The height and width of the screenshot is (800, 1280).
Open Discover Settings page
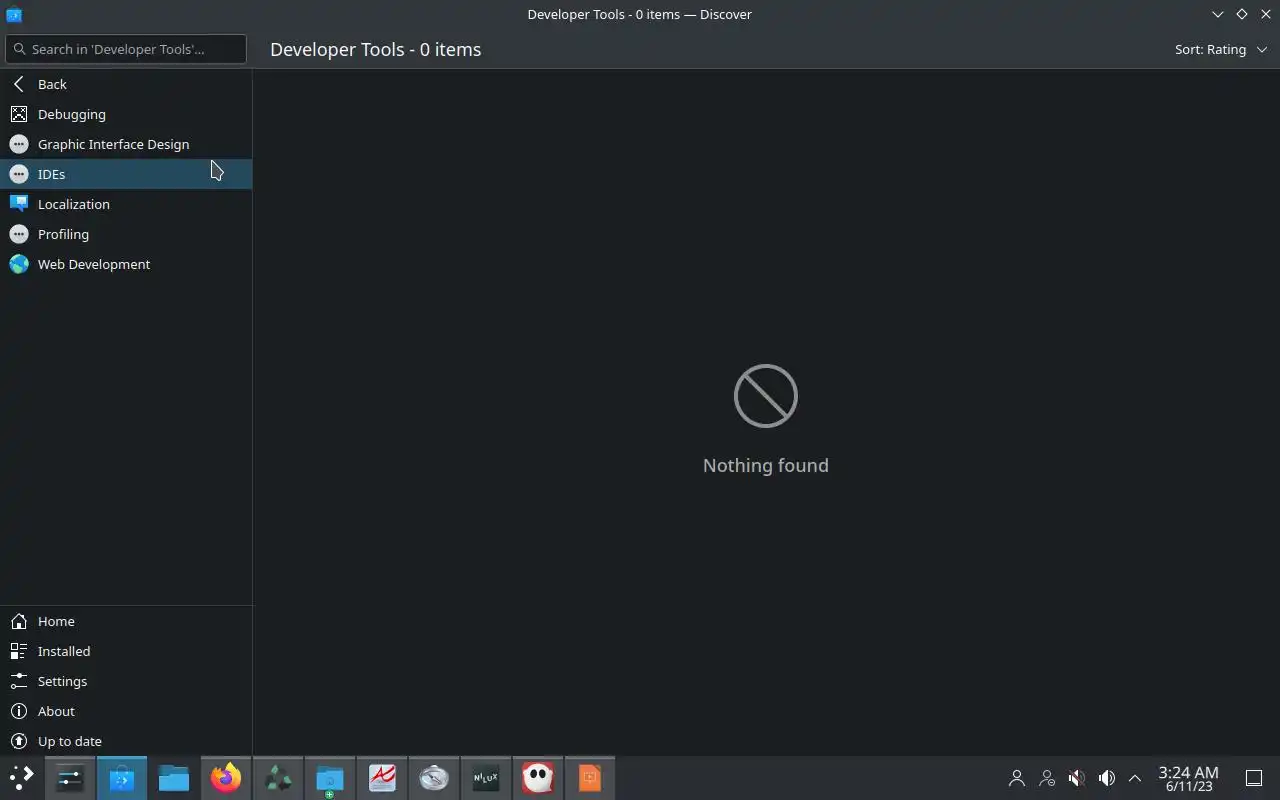pos(126,681)
